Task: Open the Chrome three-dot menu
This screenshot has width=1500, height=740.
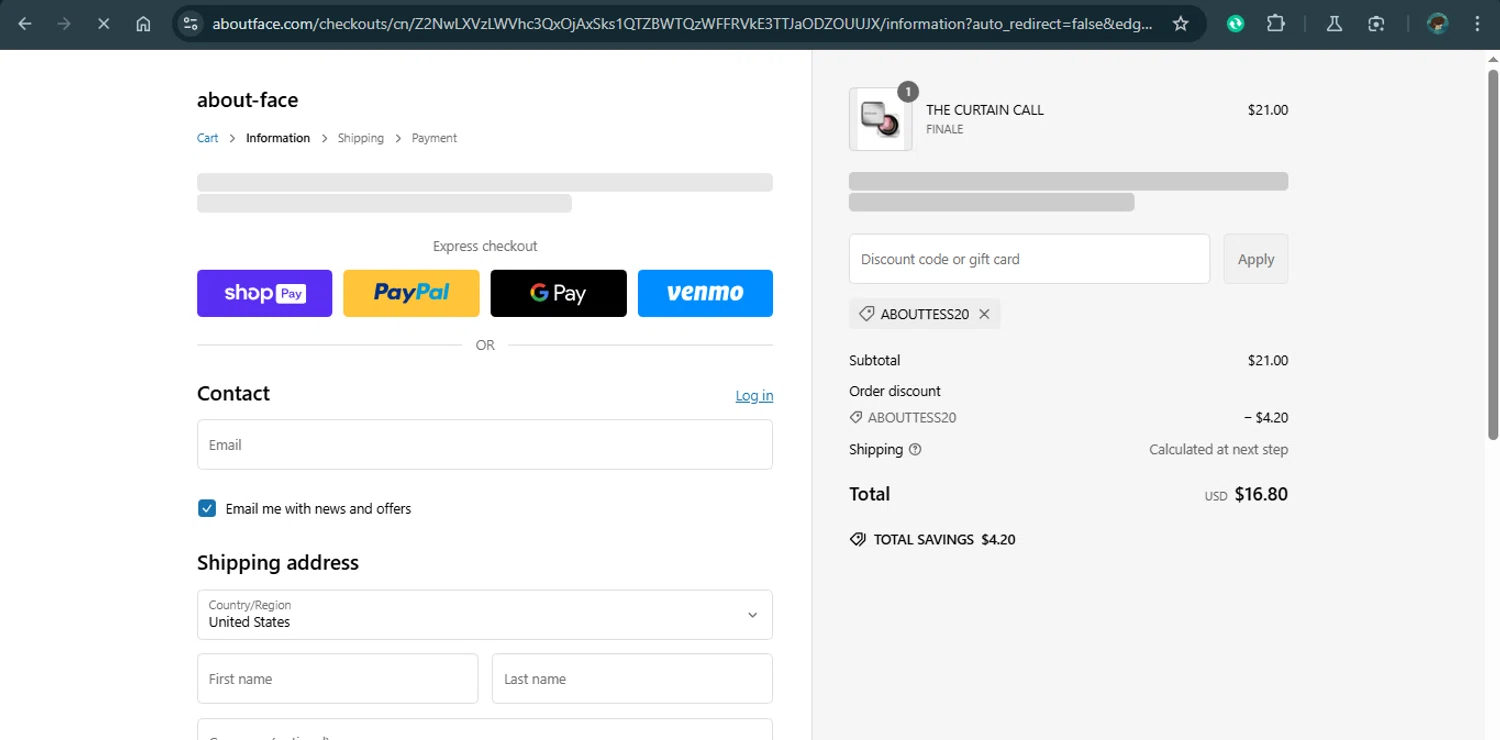Action: pos(1477,24)
